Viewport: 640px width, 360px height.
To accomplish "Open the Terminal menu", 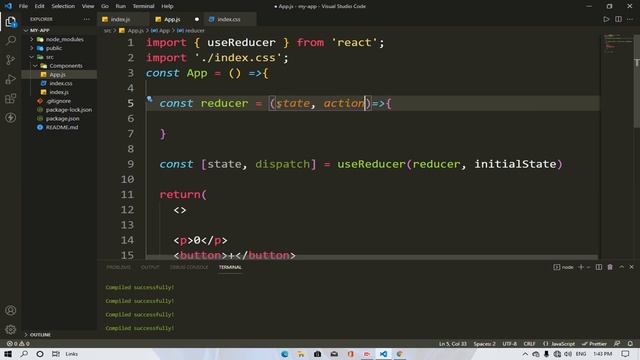I will click(x=144, y=6).
